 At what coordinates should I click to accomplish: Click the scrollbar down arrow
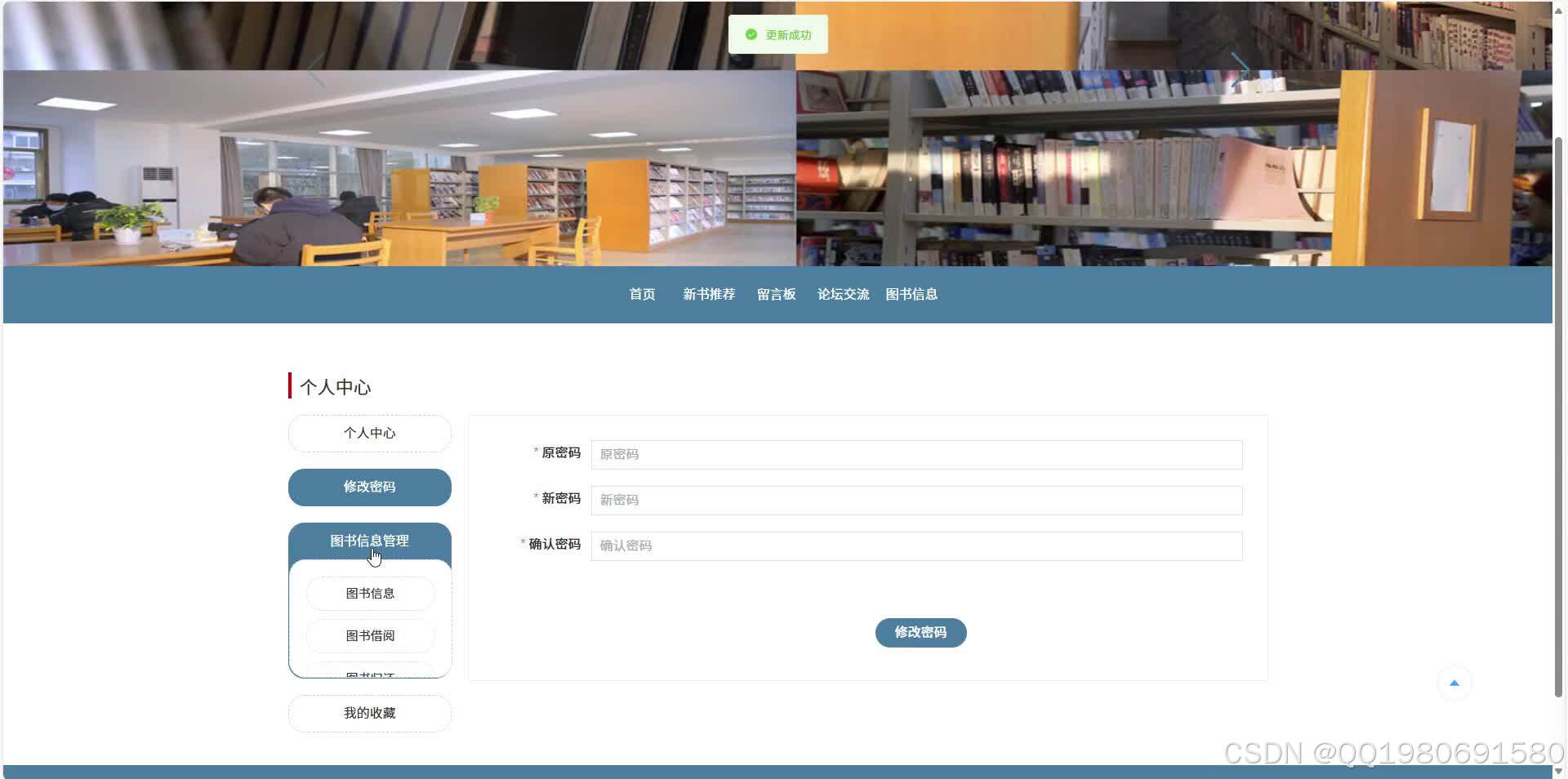click(1559, 771)
